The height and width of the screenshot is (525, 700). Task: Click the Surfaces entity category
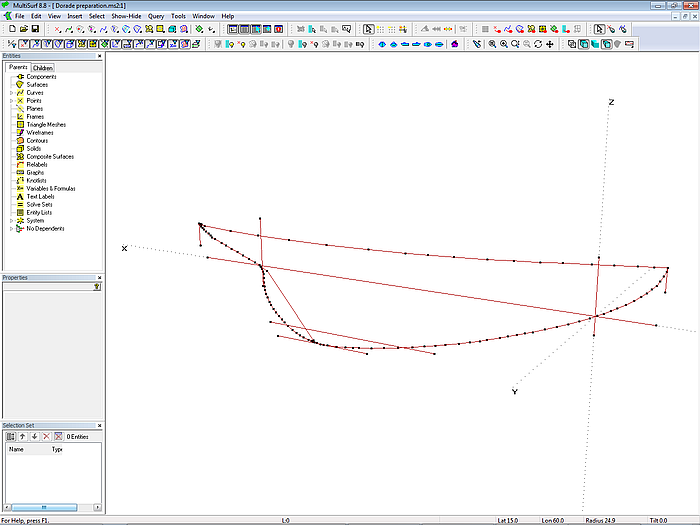pos(36,85)
